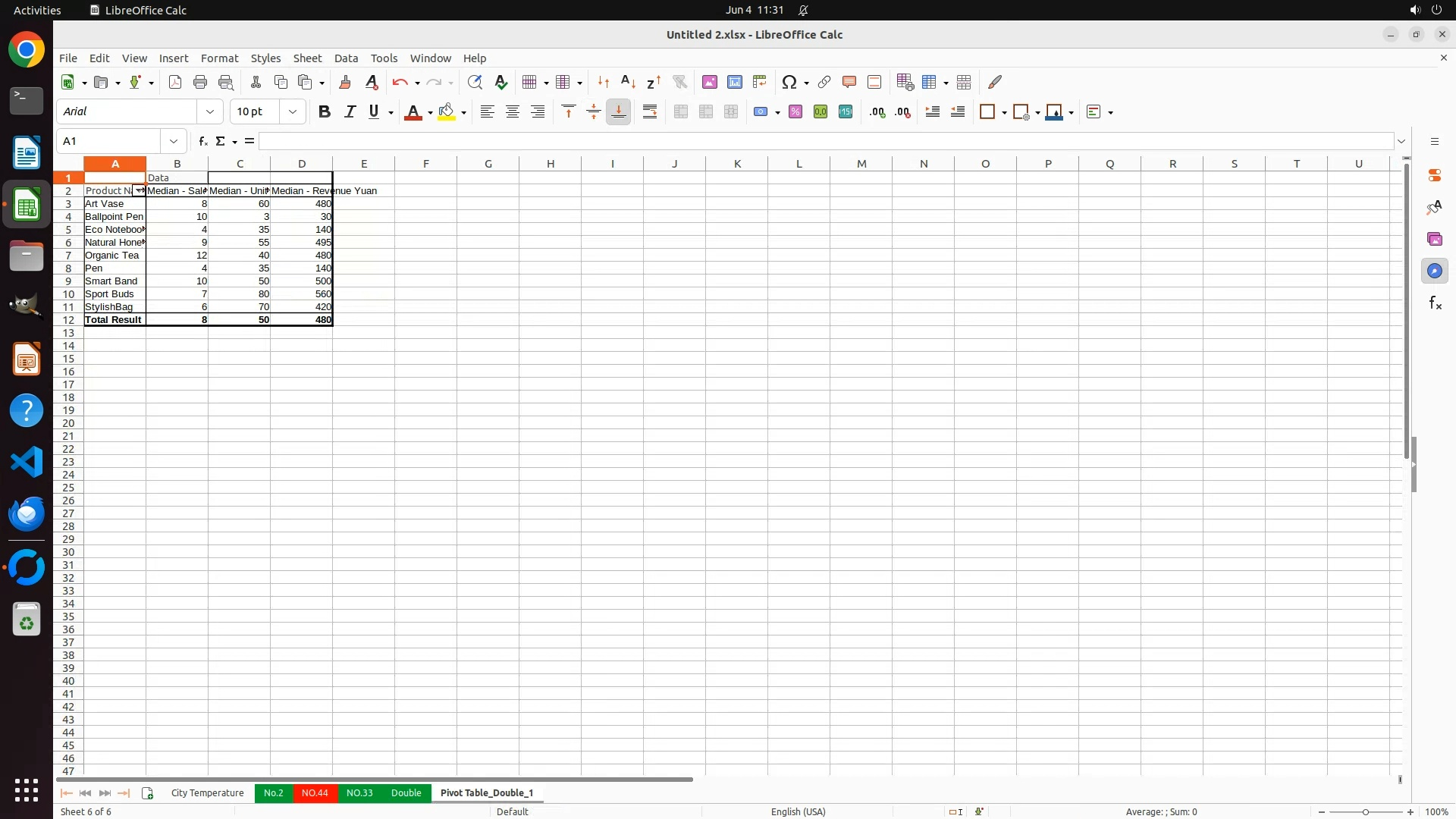
Task: Click the Sort Ascending icon
Action: tap(628, 82)
